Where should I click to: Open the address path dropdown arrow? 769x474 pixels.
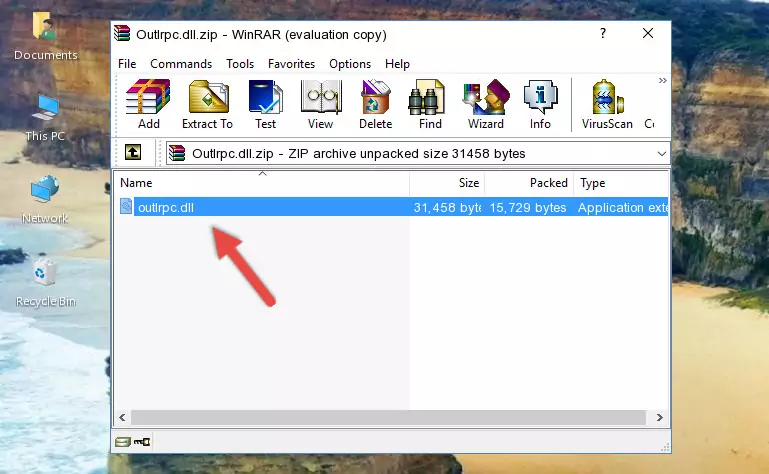[x=662, y=154]
